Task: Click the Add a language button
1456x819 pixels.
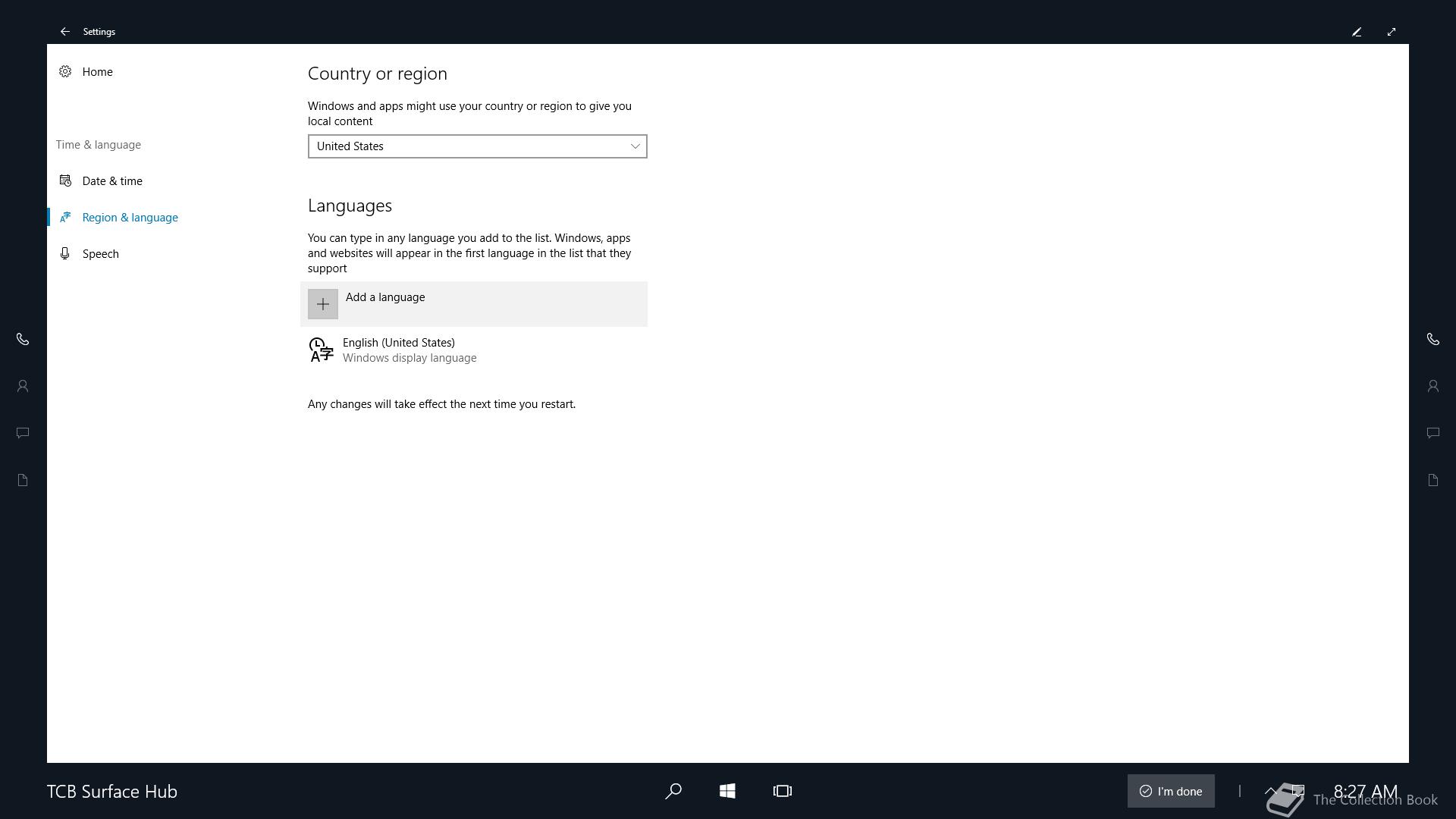Action: (474, 304)
